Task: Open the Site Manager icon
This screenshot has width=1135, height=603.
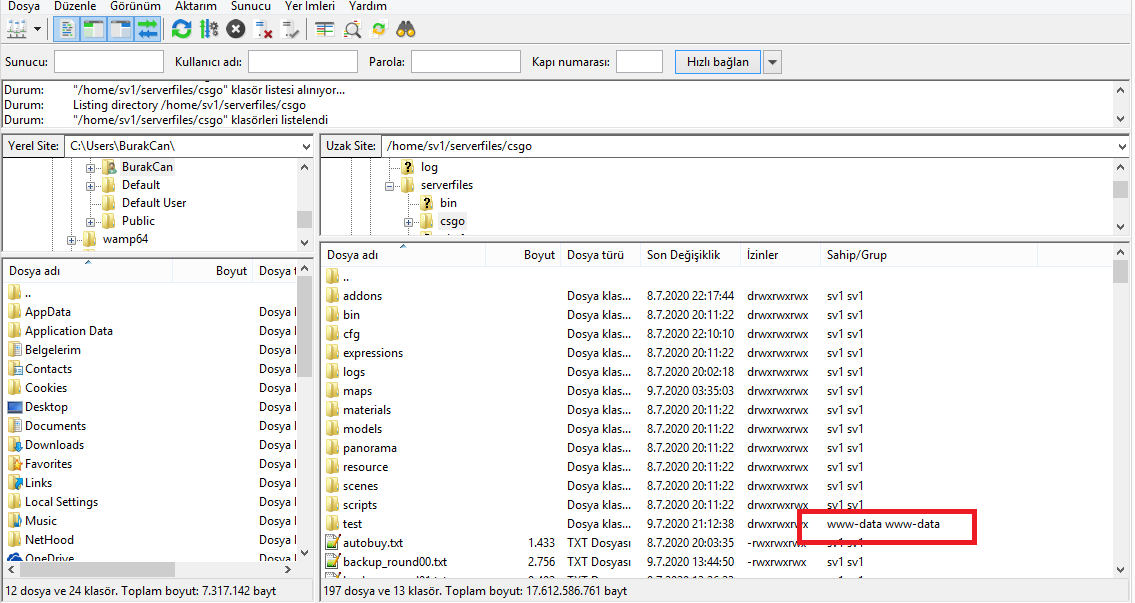Action: pyautogui.click(x=16, y=30)
